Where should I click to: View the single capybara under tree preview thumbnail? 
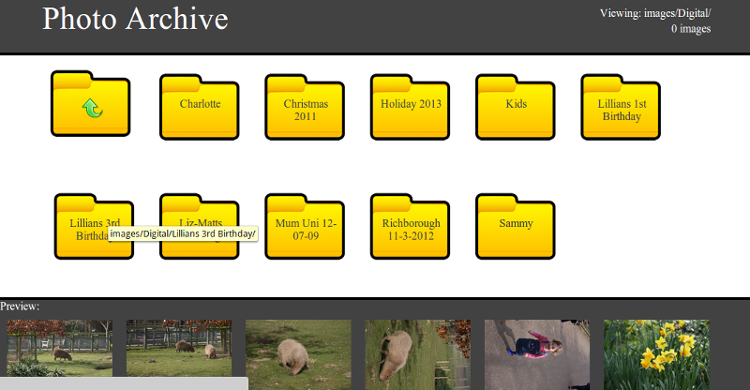[60, 348]
